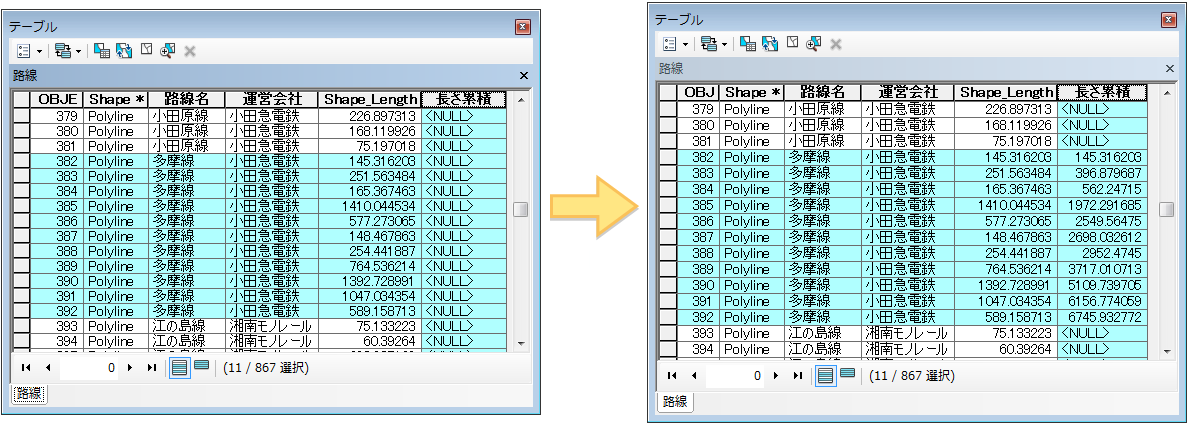
Task: Toggle Show selected records view in right window
Action: [847, 375]
